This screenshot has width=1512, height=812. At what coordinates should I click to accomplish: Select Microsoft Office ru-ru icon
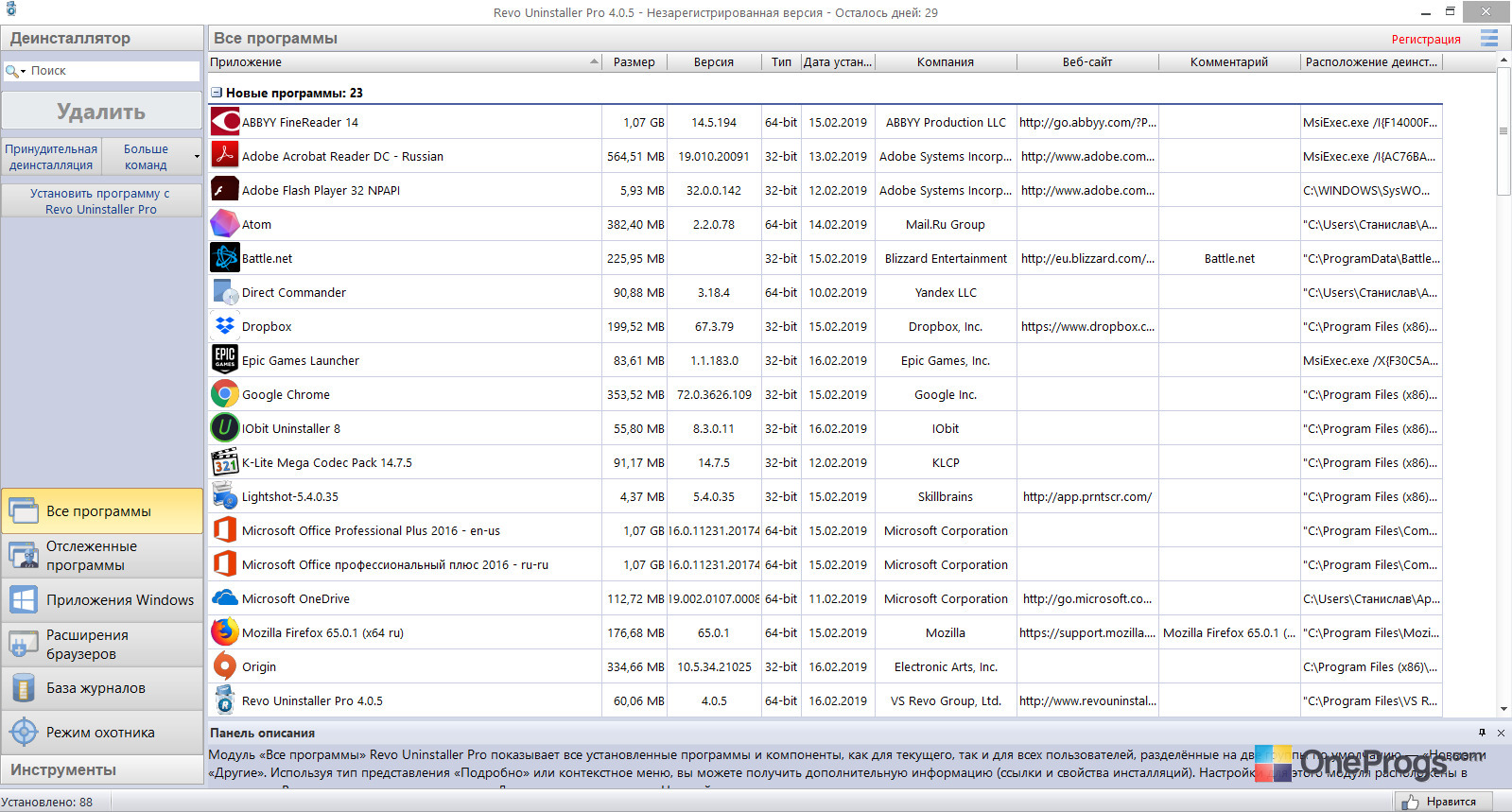(x=225, y=564)
